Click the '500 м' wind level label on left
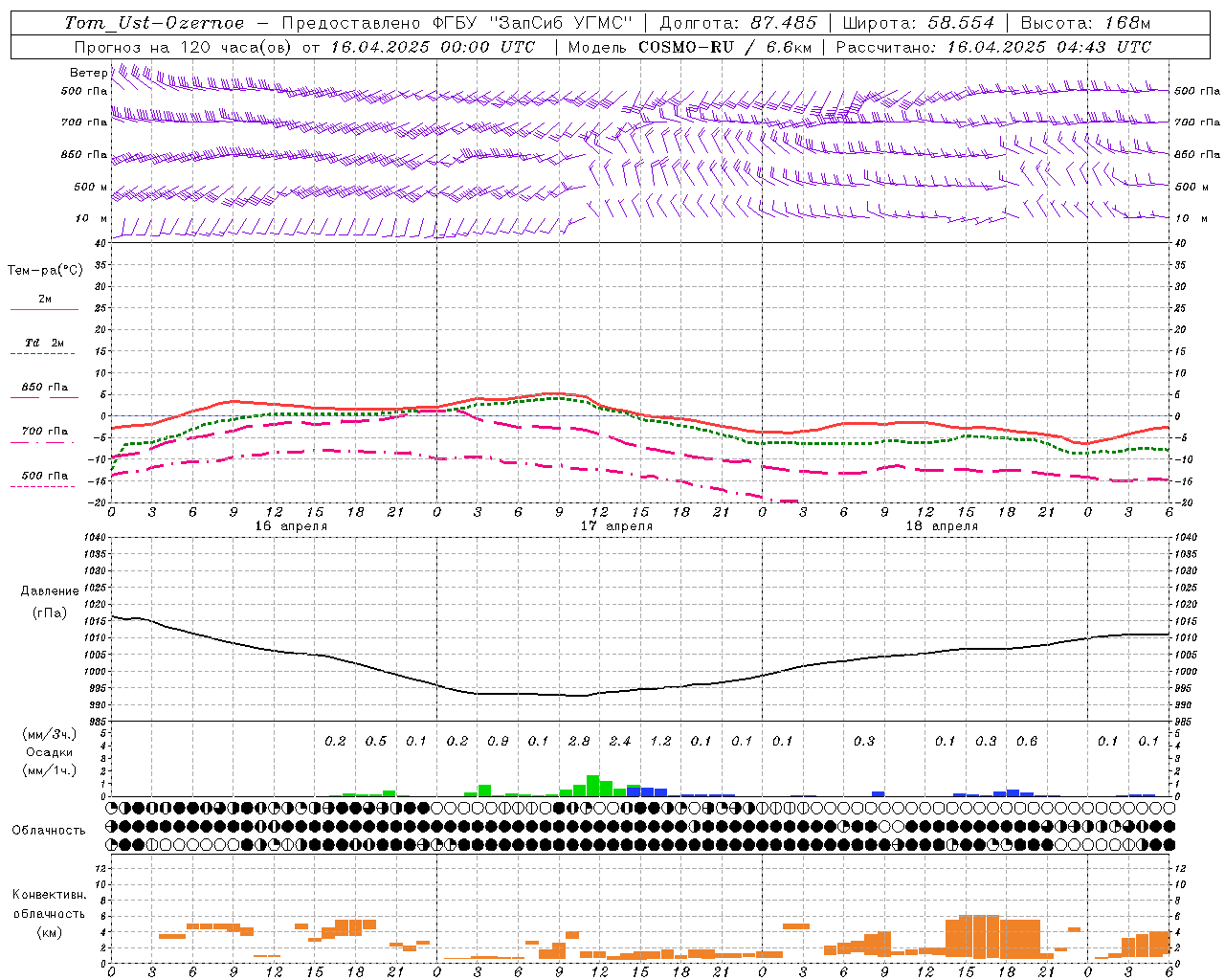 coord(91,187)
